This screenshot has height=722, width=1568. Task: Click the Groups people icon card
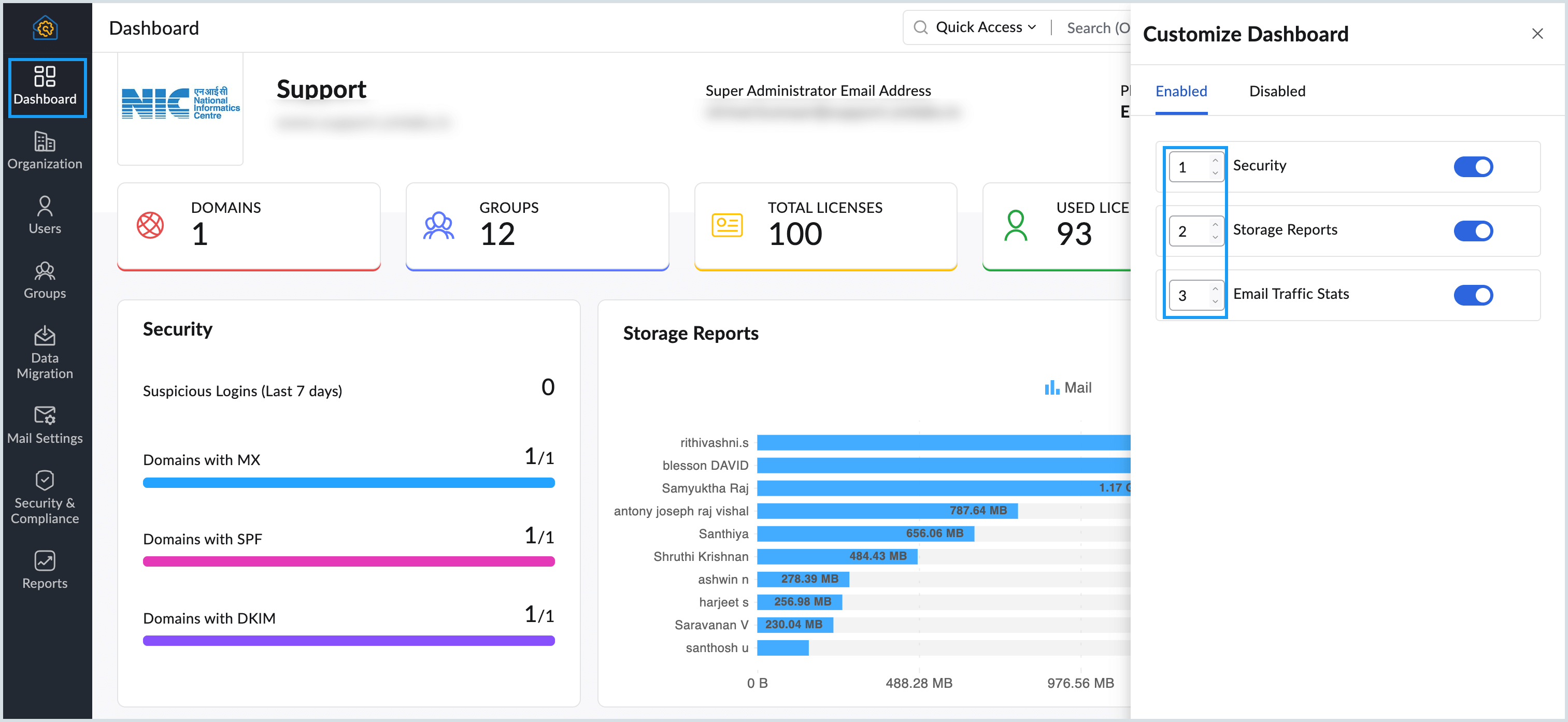point(438,225)
